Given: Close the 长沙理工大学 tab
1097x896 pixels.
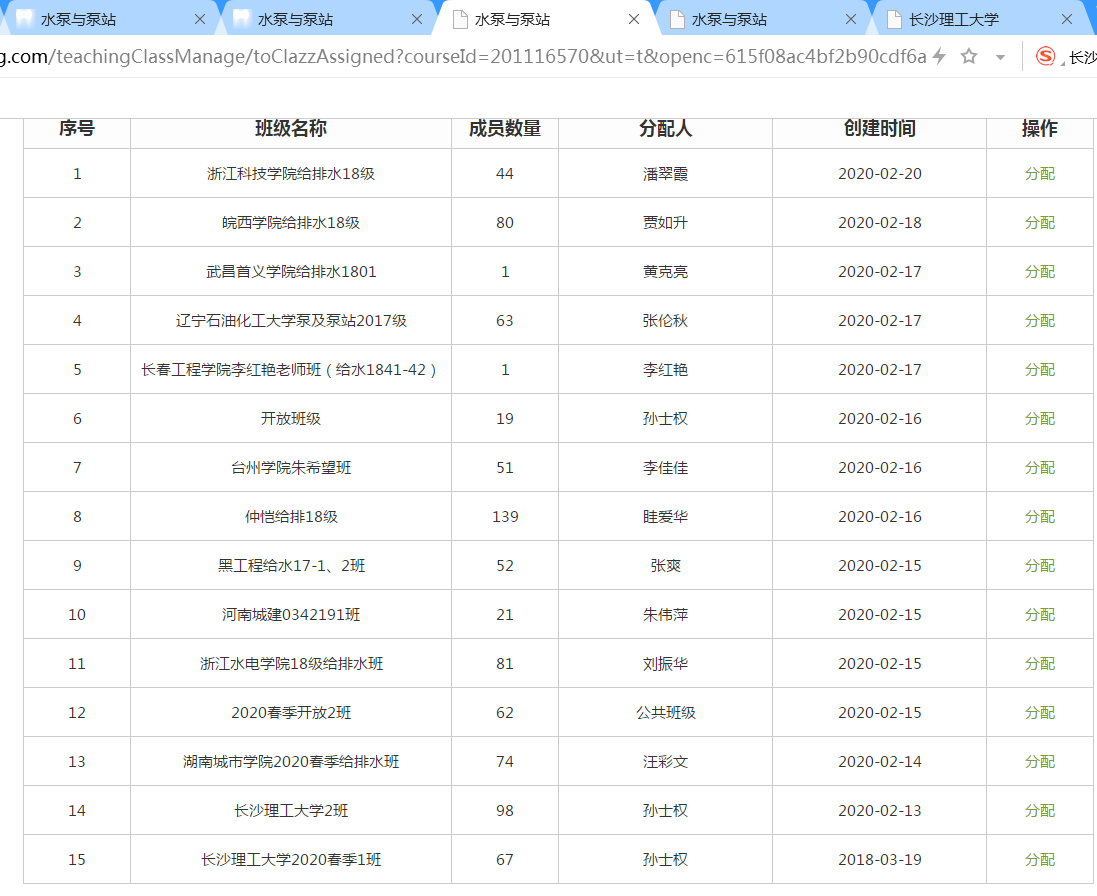Looking at the screenshot, I should [x=1067, y=19].
